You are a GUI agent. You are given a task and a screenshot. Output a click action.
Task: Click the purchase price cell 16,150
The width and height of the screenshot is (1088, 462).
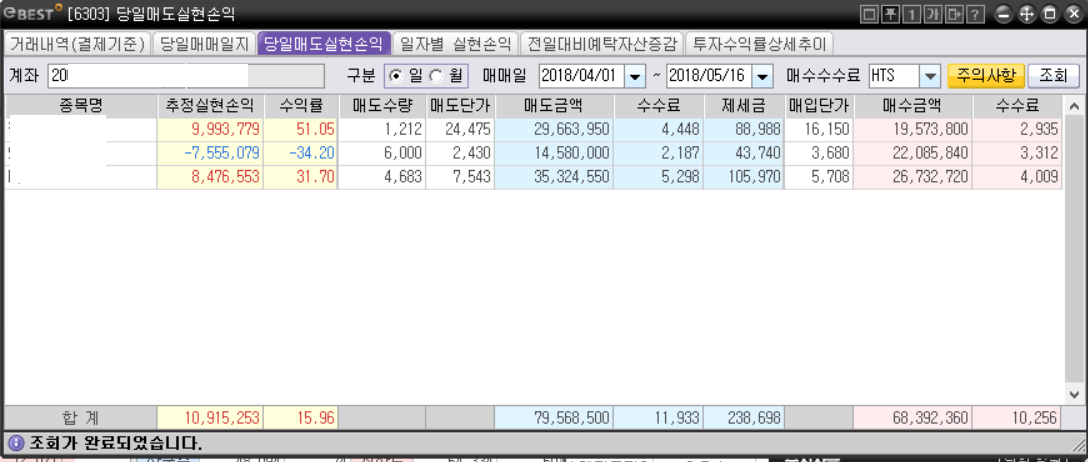coord(819,129)
